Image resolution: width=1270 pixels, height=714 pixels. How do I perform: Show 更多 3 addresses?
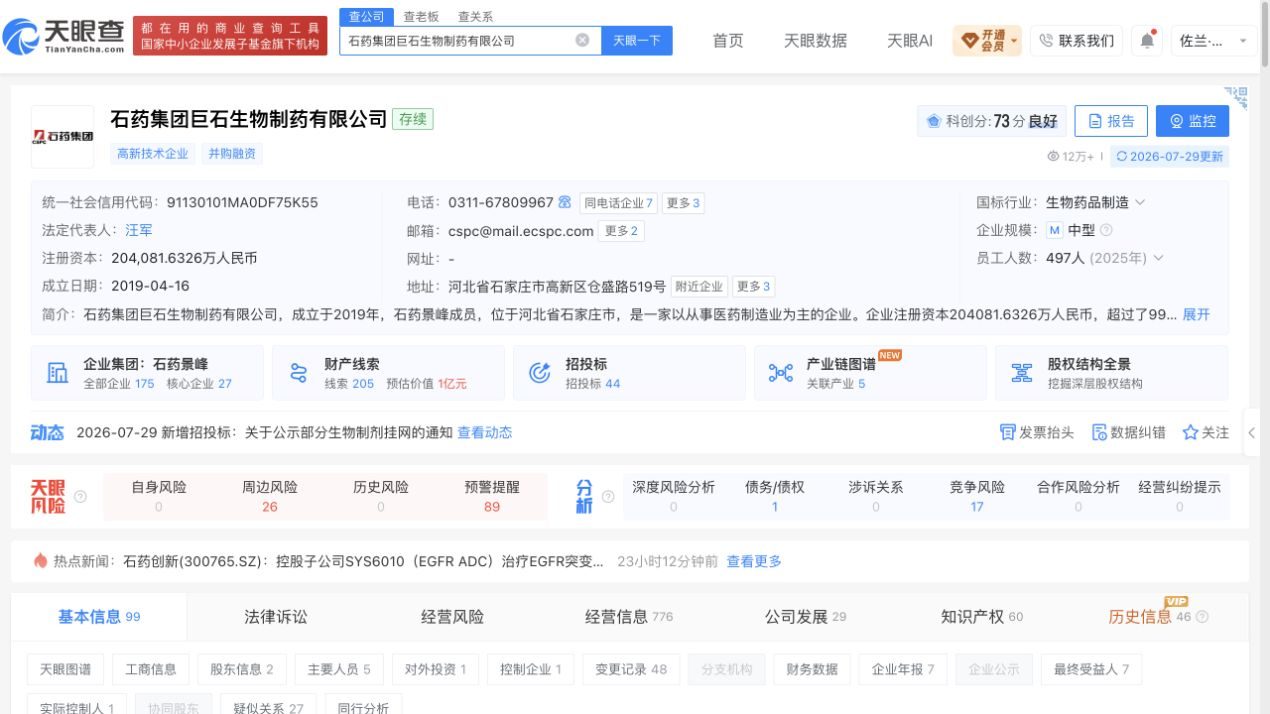[x=754, y=287]
